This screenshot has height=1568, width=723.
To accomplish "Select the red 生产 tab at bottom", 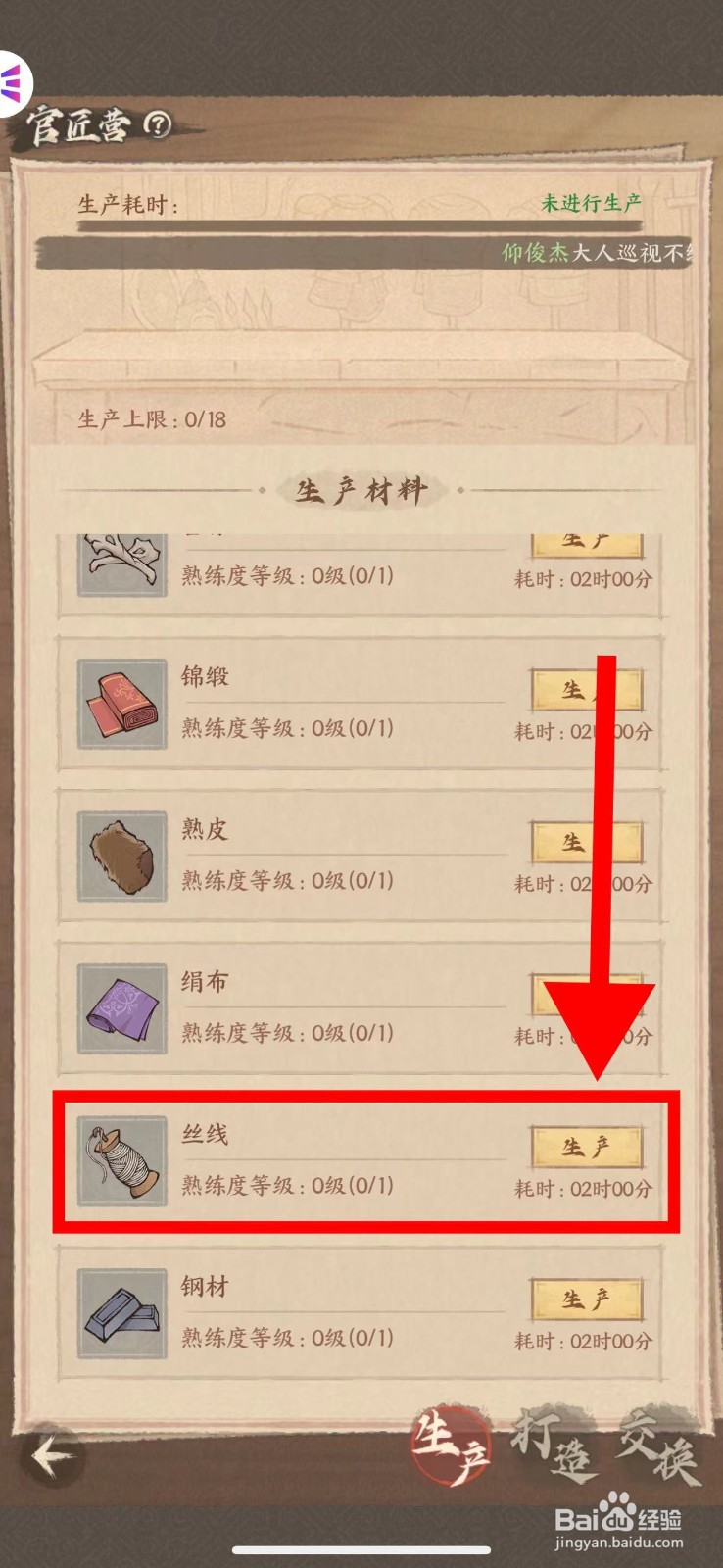I will pyautogui.click(x=451, y=1446).
